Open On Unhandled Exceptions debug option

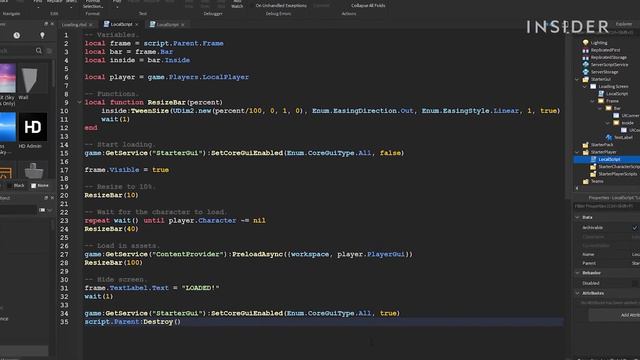pos(281,5)
